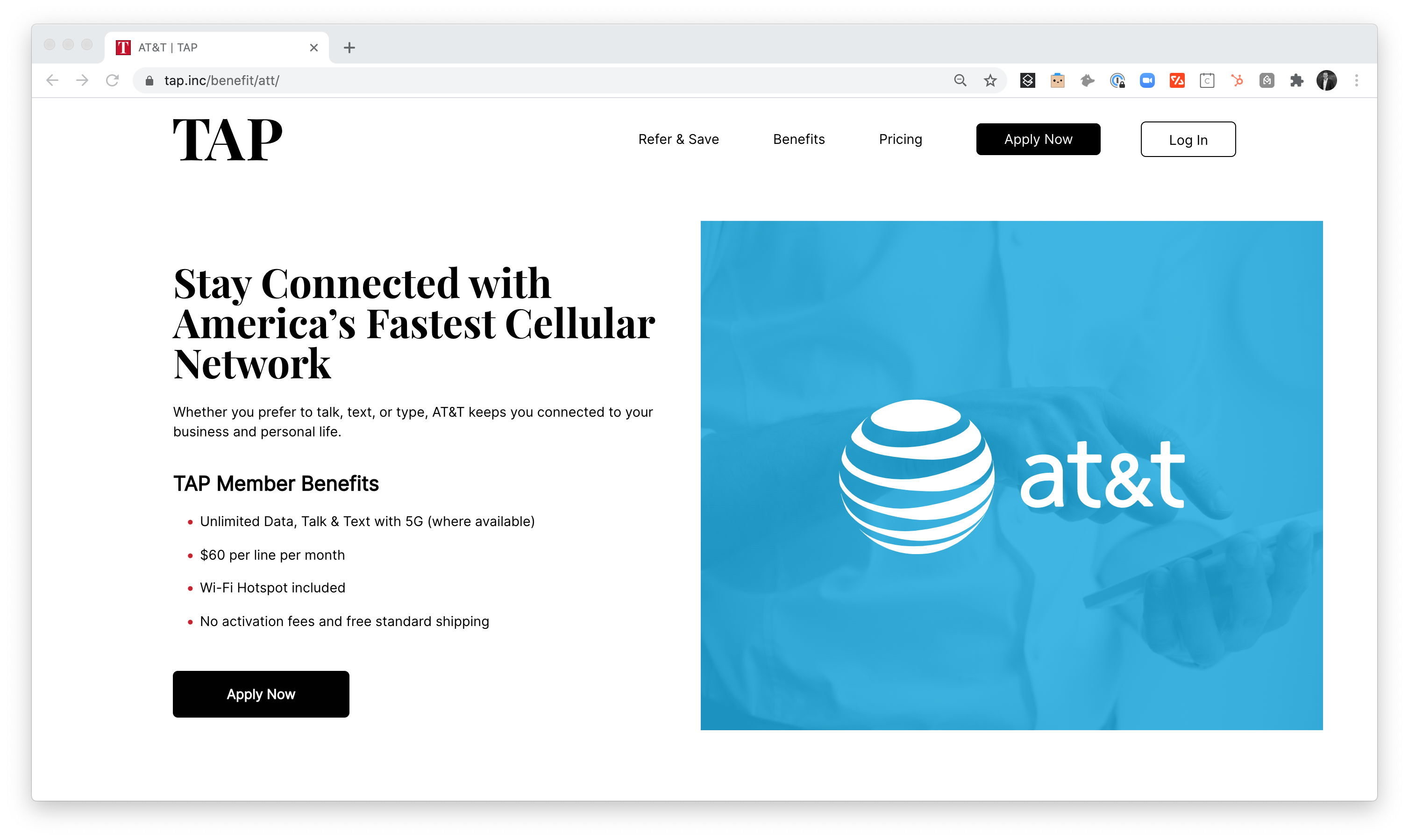Open the Zoom extension icon
The height and width of the screenshot is (840, 1409).
(x=1147, y=80)
